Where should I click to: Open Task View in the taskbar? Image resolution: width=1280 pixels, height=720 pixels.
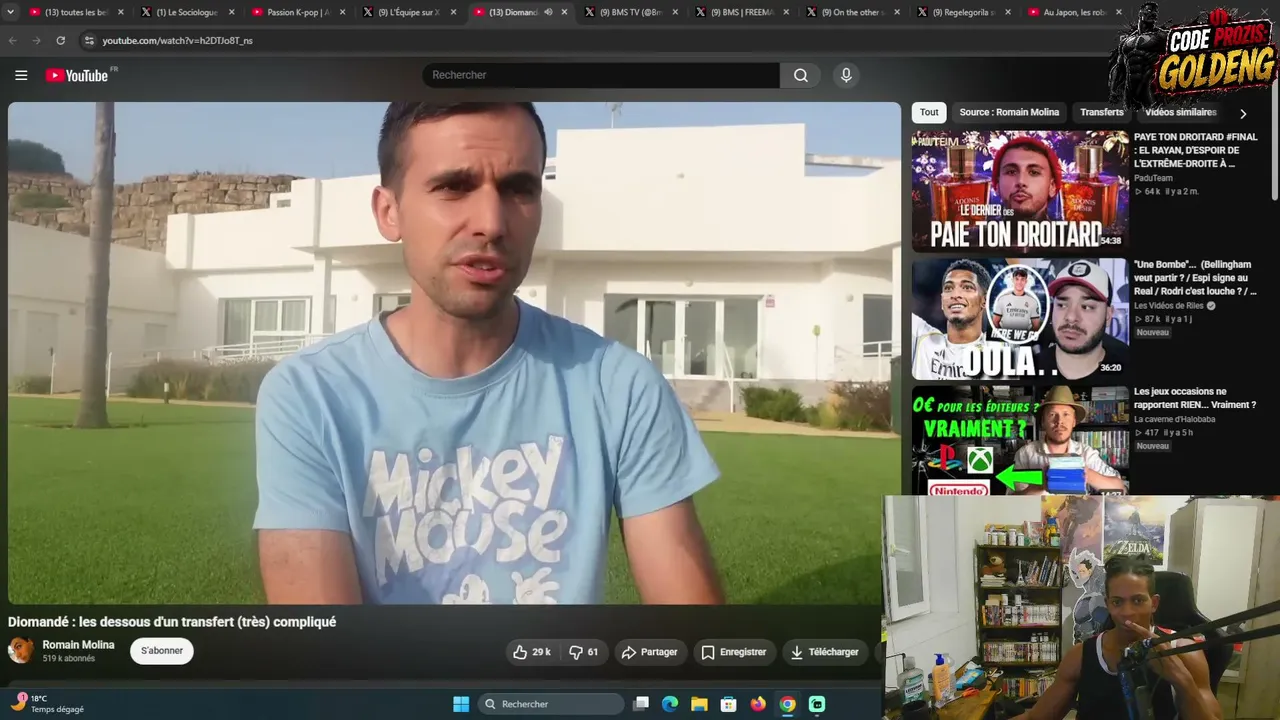641,704
